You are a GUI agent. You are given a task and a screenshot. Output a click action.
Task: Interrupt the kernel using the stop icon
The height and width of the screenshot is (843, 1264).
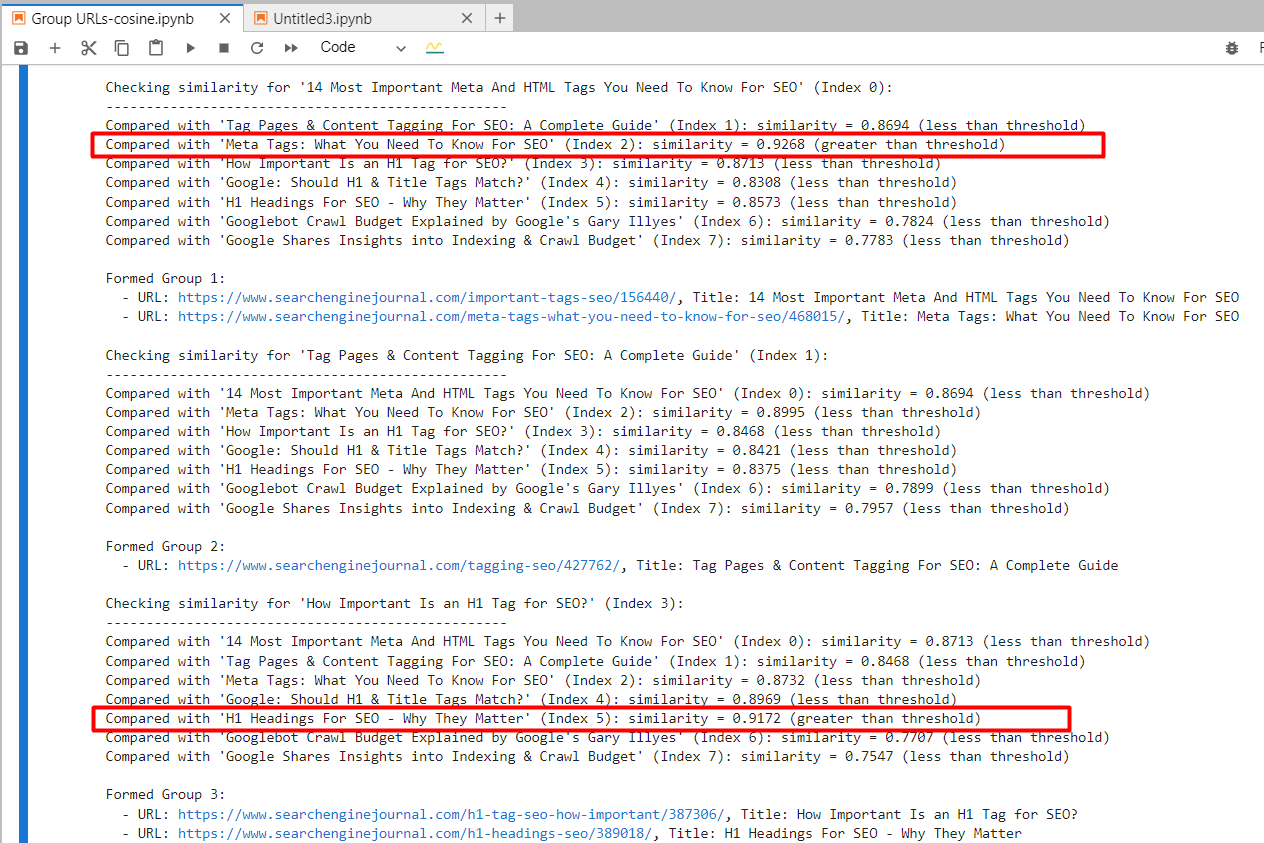(x=222, y=47)
